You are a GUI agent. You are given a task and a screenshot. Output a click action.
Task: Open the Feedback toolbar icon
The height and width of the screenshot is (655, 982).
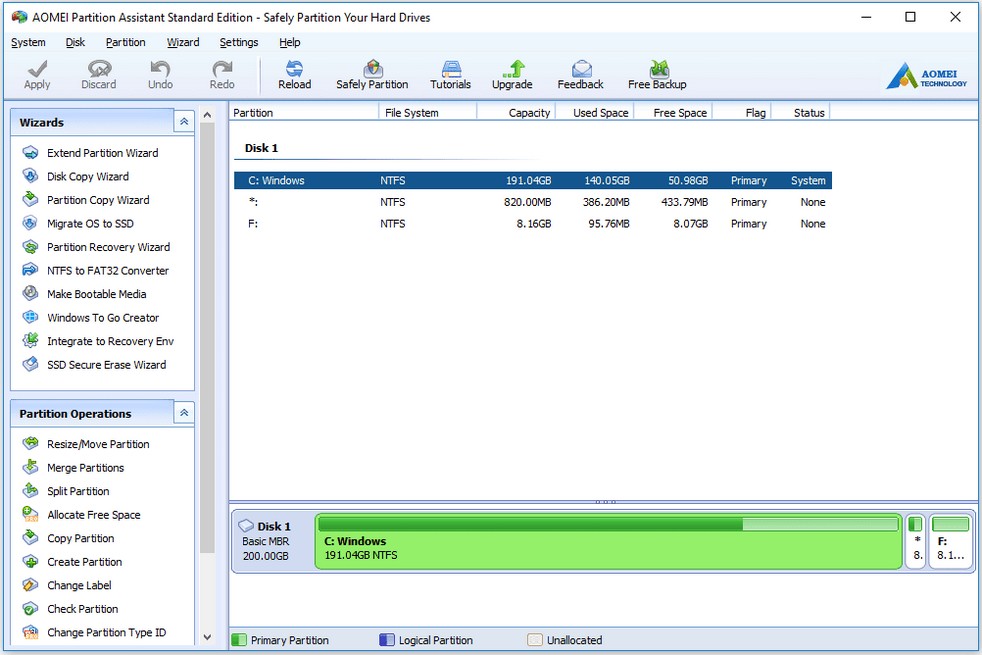click(581, 68)
